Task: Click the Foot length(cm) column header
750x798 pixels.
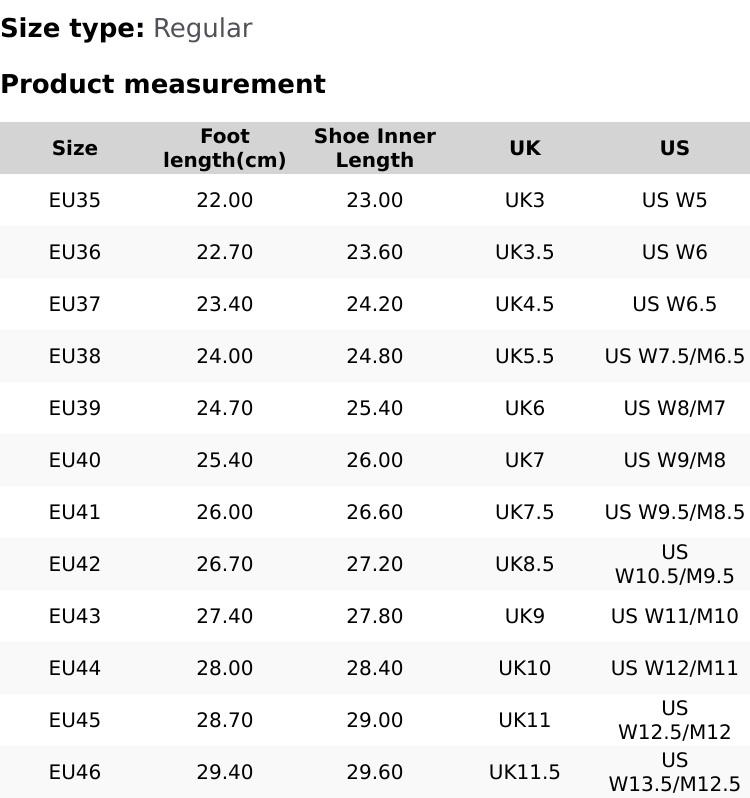Action: click(x=225, y=148)
